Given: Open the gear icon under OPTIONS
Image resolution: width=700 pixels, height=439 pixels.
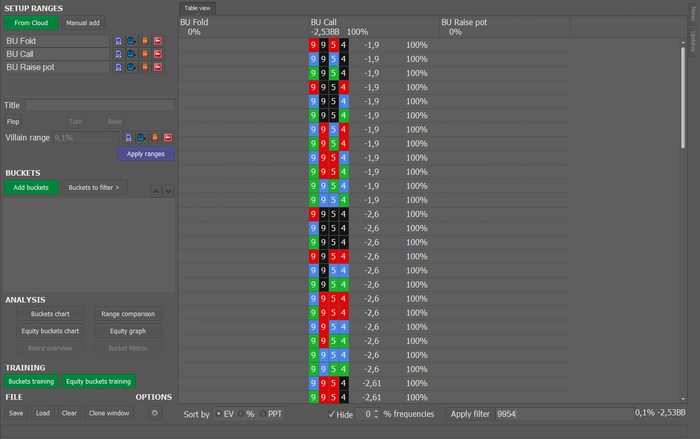Looking at the screenshot, I should (x=155, y=413).
